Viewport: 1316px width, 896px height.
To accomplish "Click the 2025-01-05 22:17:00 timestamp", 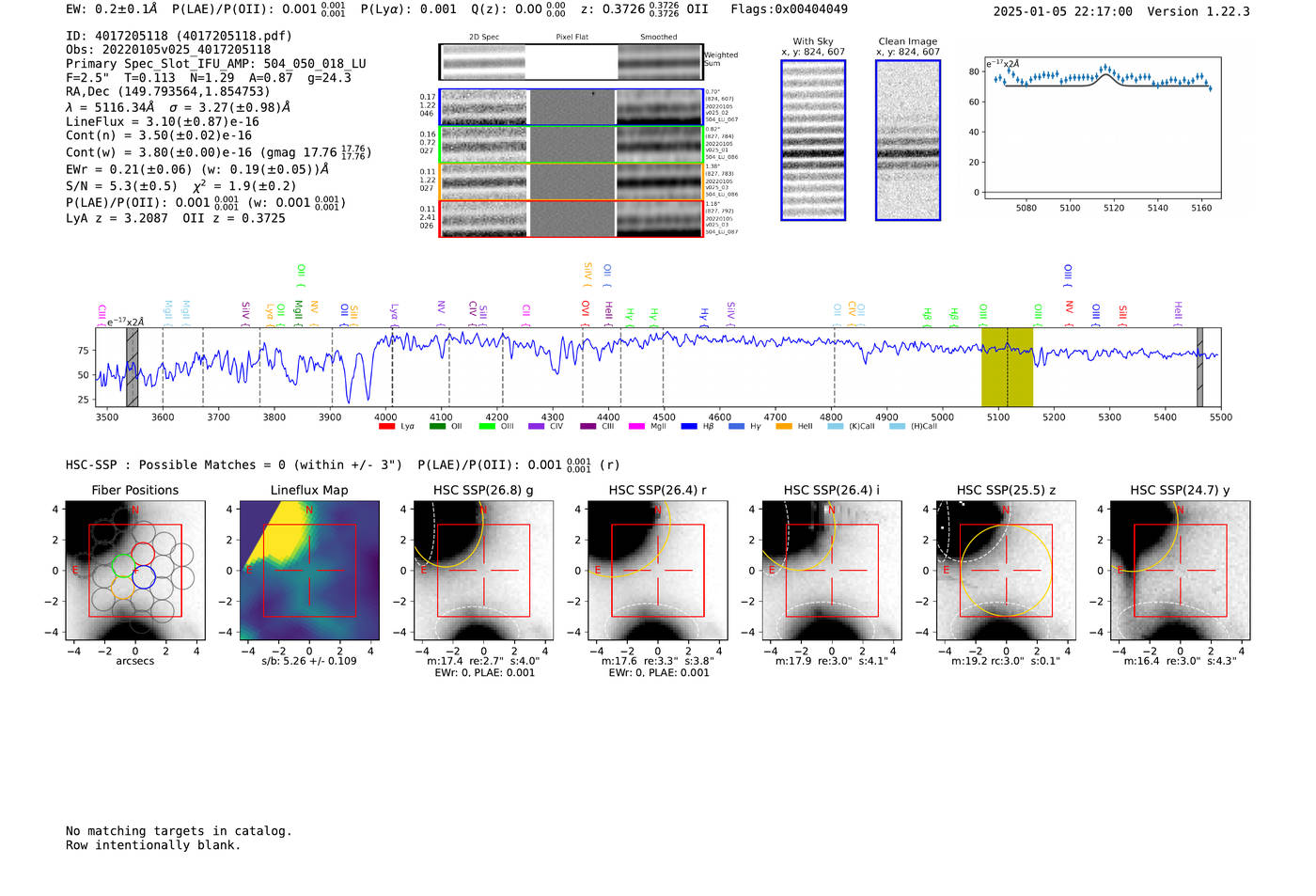I will point(1062,11).
